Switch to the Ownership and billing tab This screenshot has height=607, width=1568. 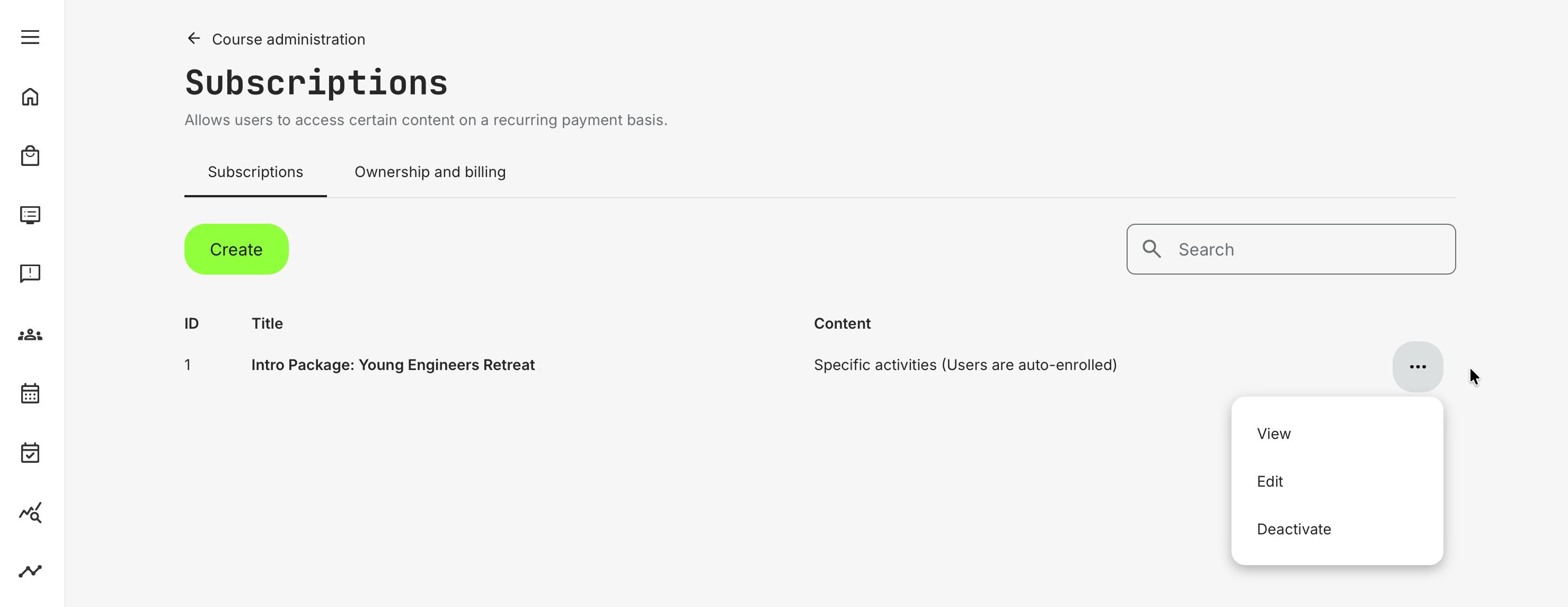(x=430, y=172)
